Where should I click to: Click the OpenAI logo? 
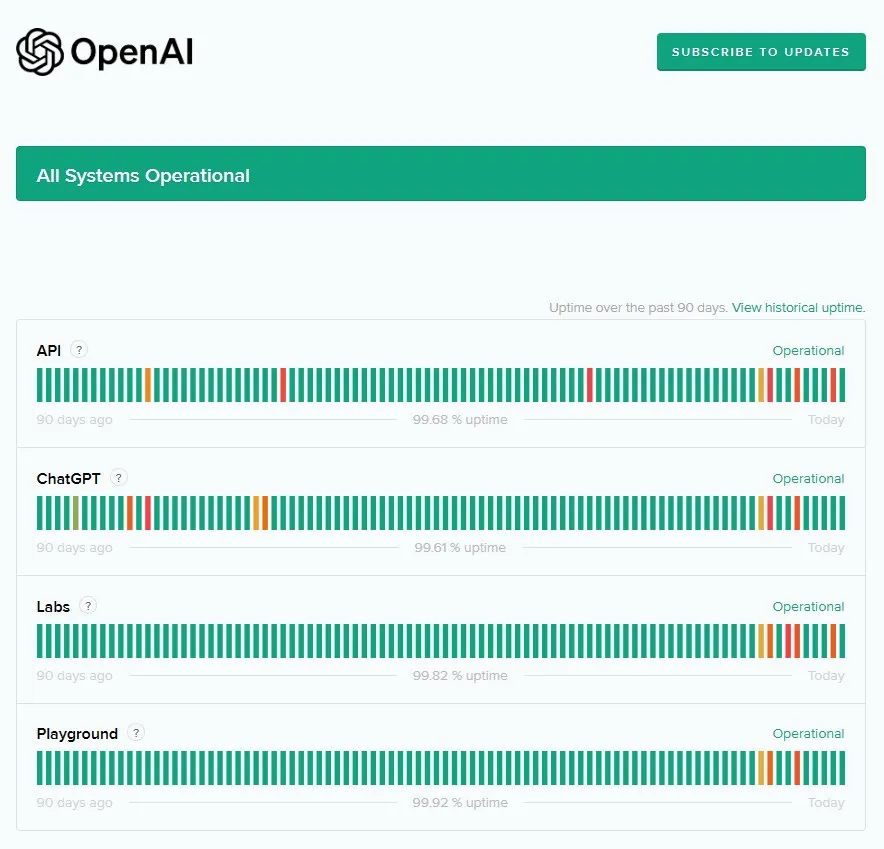[x=105, y=52]
